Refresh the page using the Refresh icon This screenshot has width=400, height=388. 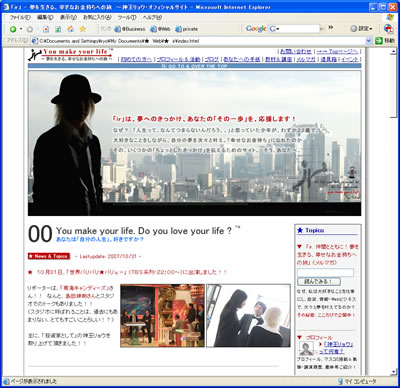pyautogui.click(x=58, y=29)
